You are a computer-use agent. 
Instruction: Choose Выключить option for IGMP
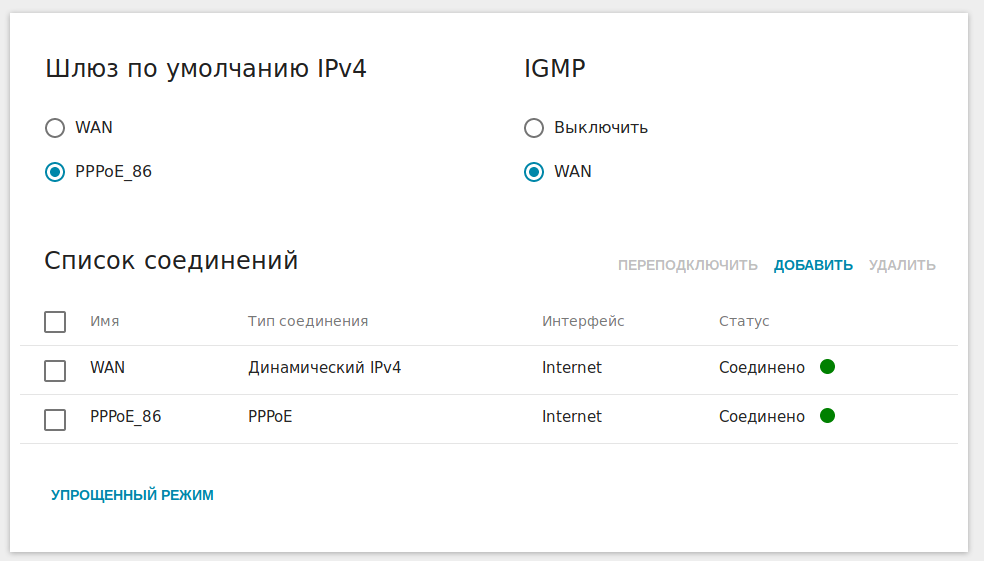(534, 128)
